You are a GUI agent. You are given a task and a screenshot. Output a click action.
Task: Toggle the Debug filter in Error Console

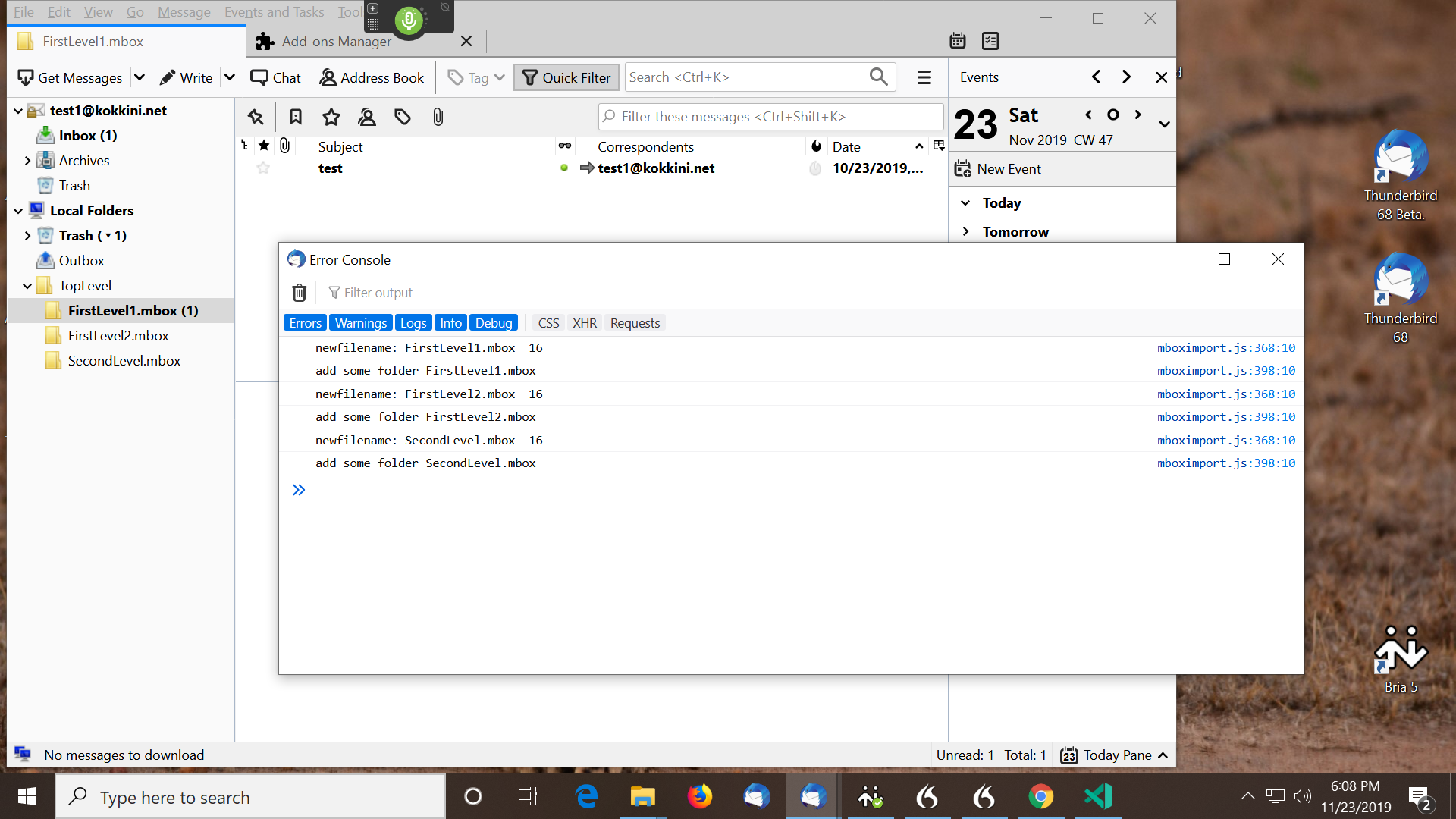point(494,322)
